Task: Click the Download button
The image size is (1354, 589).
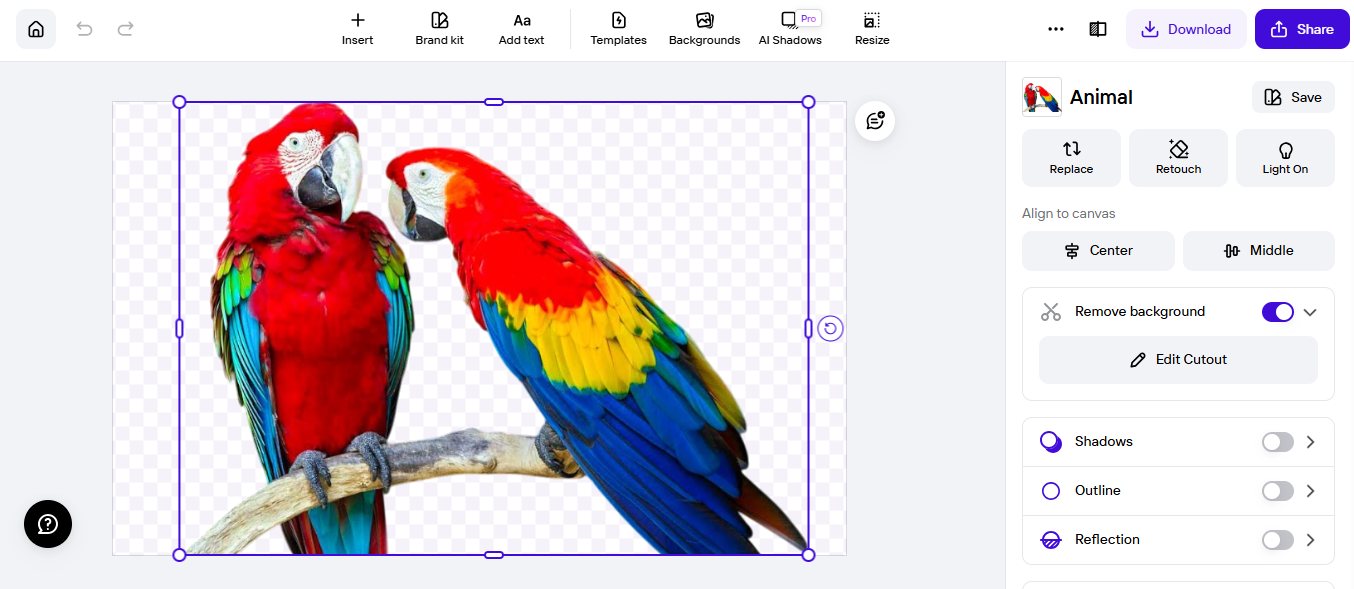Action: [1187, 29]
